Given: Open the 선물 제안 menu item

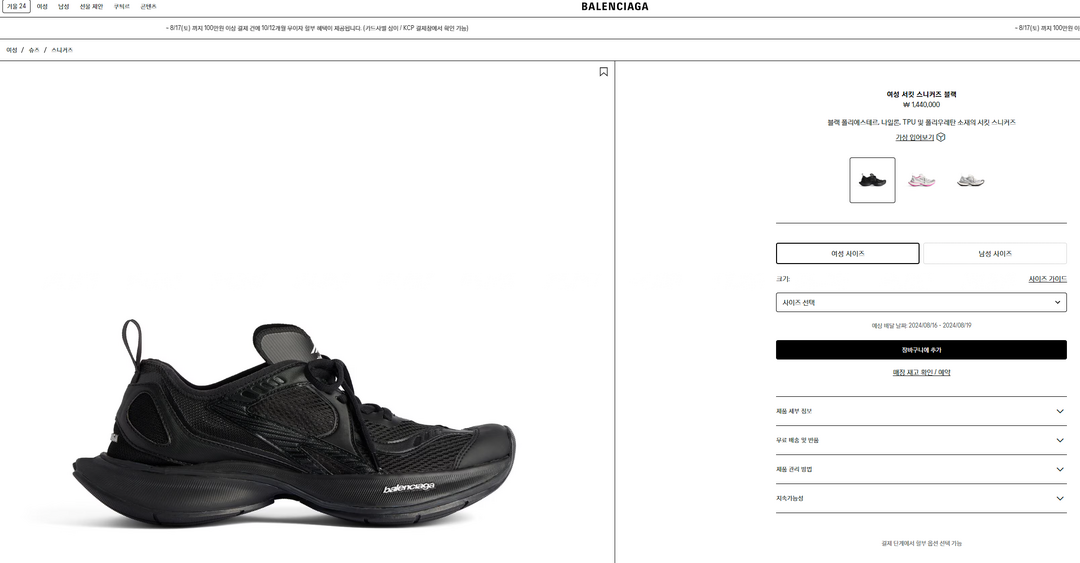Looking at the screenshot, I should (91, 6).
